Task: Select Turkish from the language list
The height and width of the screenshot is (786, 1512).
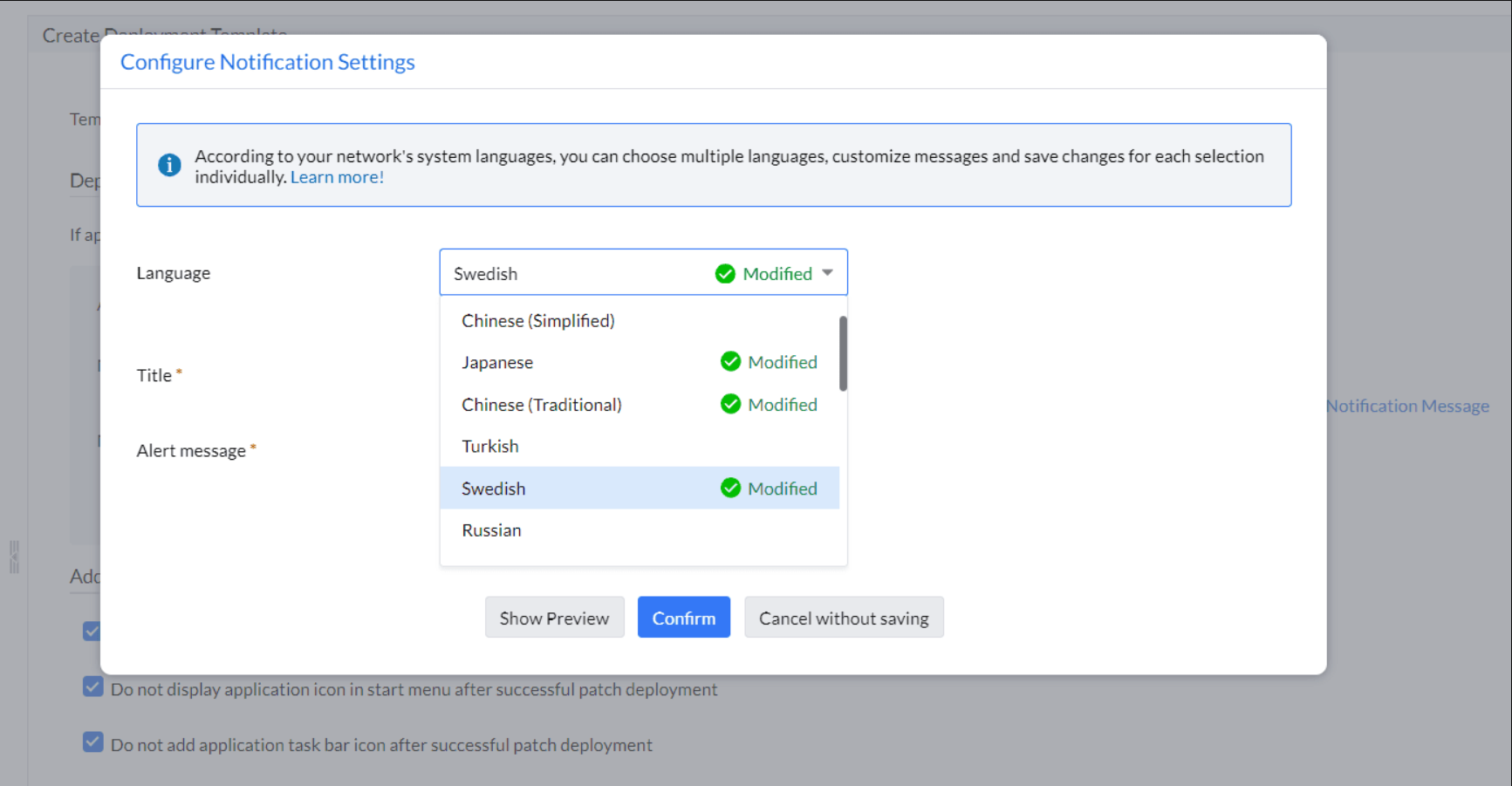Action: tap(489, 446)
